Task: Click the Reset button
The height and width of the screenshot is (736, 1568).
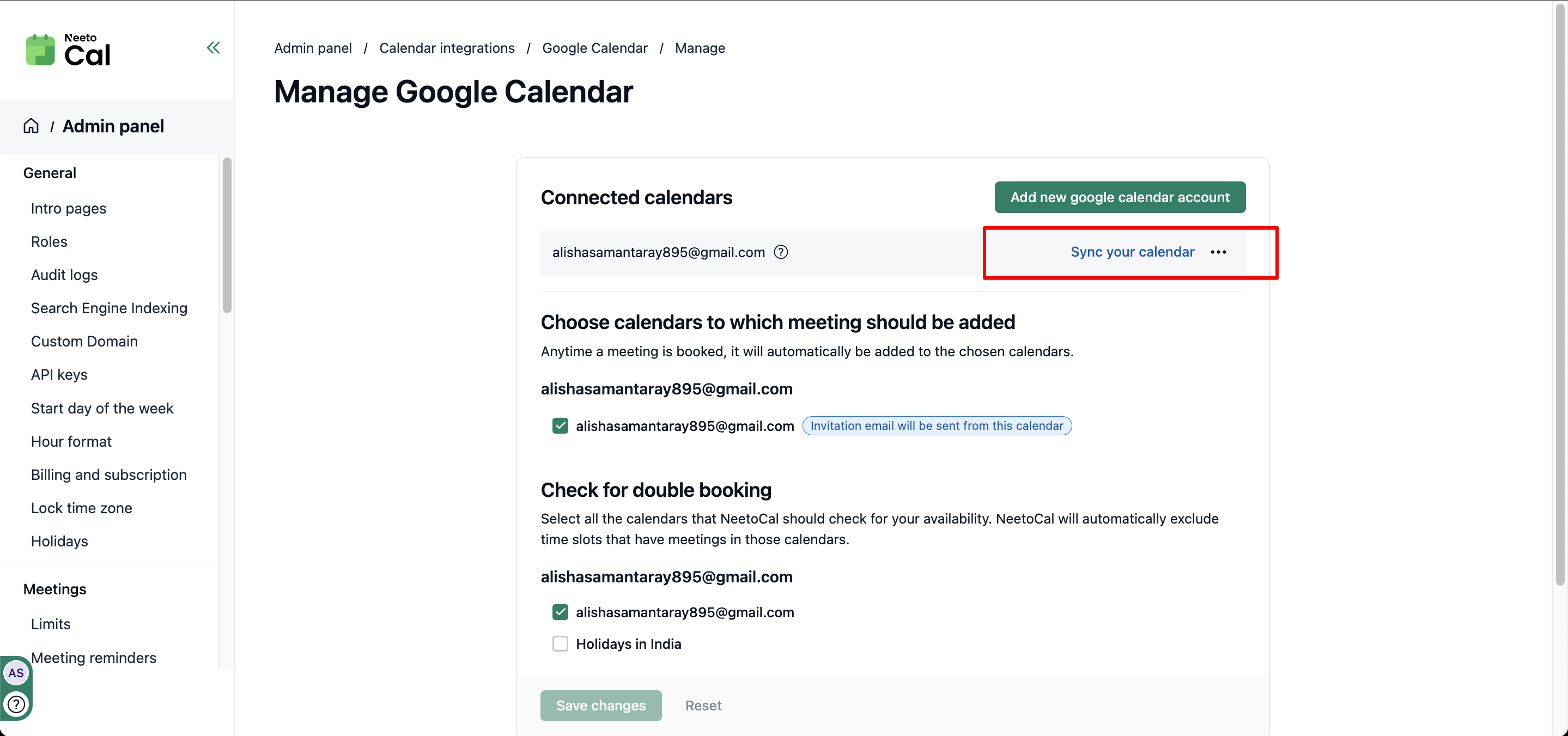Action: point(703,705)
